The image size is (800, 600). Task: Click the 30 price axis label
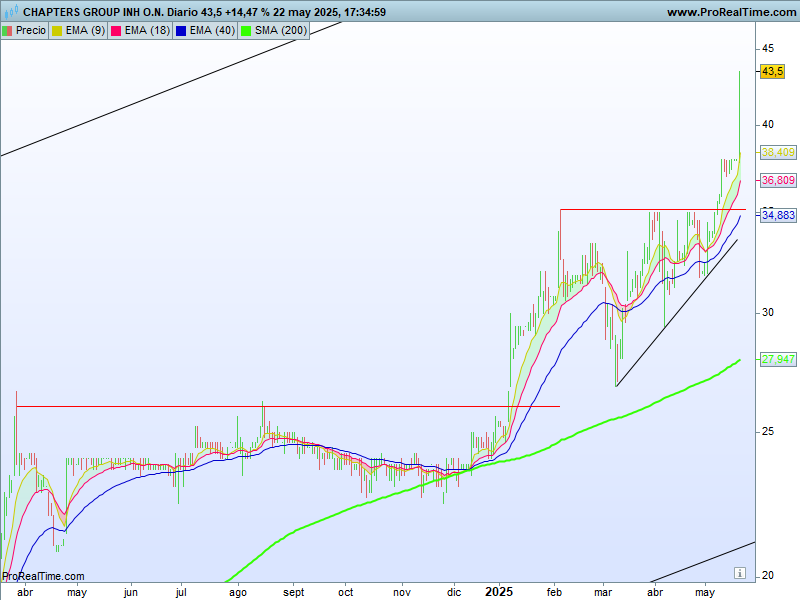pyautogui.click(x=767, y=312)
